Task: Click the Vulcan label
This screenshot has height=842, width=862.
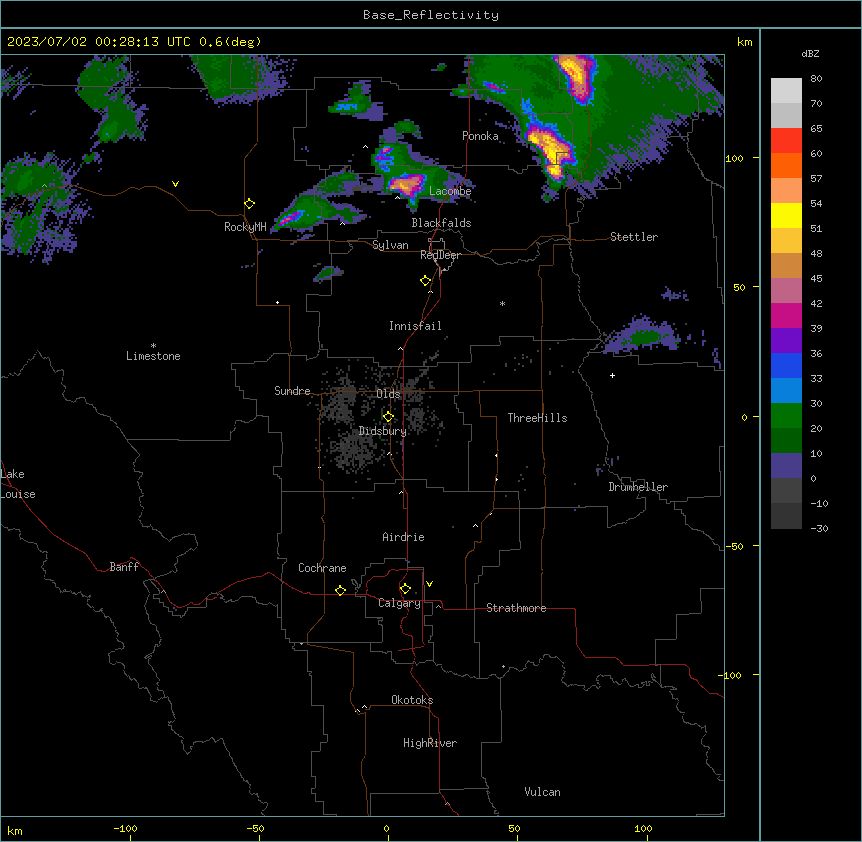Action: pos(542,792)
